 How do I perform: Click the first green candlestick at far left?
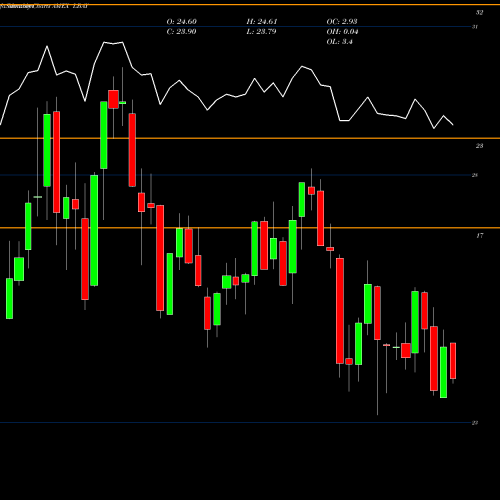coord(10,298)
